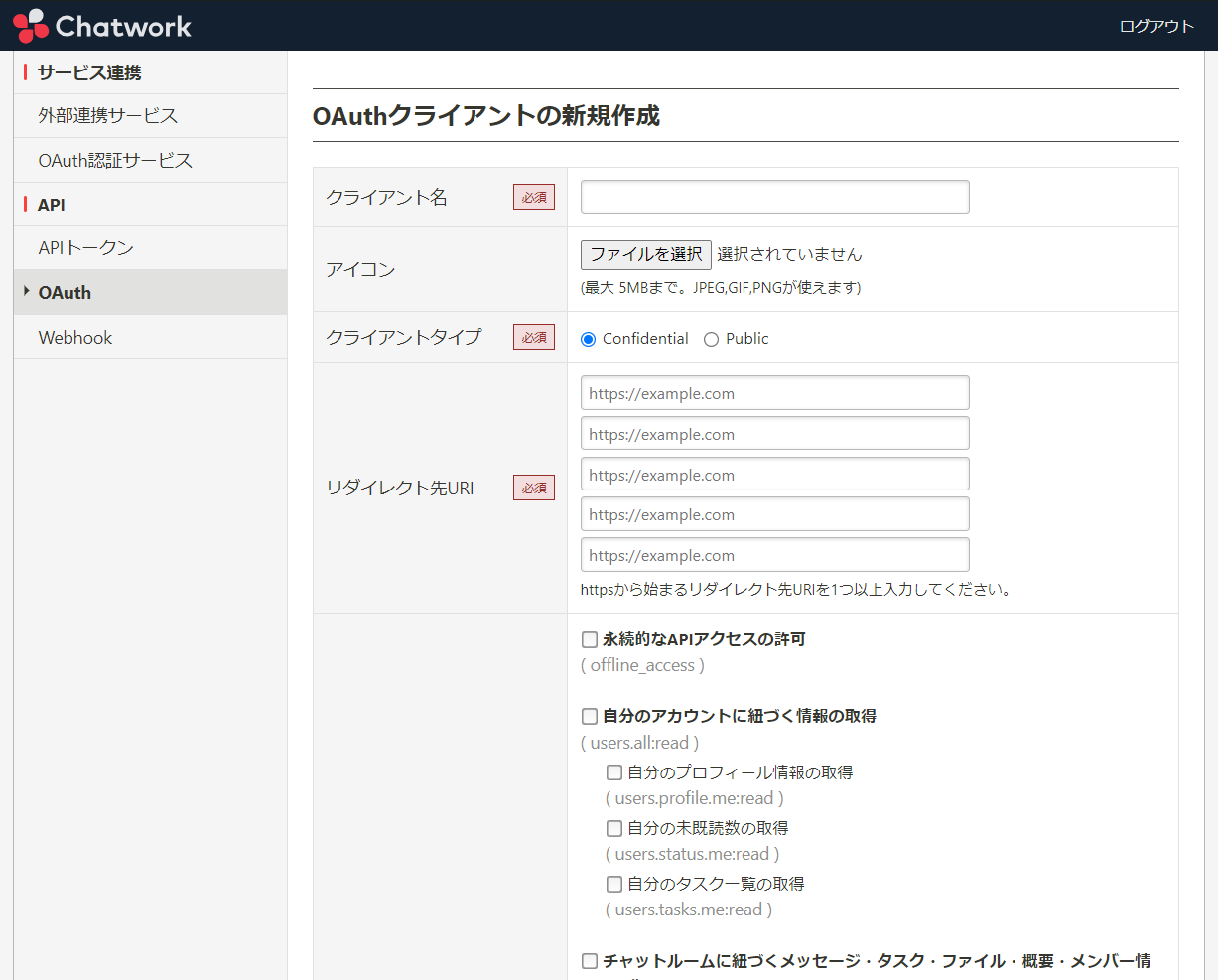
Task: Open APIトークン in the sidebar
Action: pos(150,248)
